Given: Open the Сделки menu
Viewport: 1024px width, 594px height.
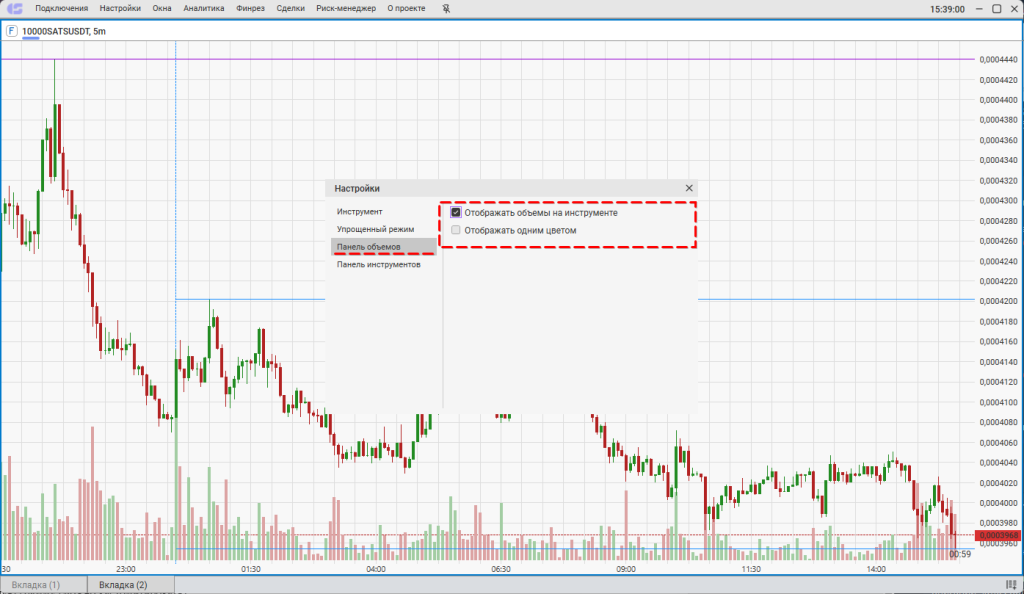Looking at the screenshot, I should (x=291, y=8).
